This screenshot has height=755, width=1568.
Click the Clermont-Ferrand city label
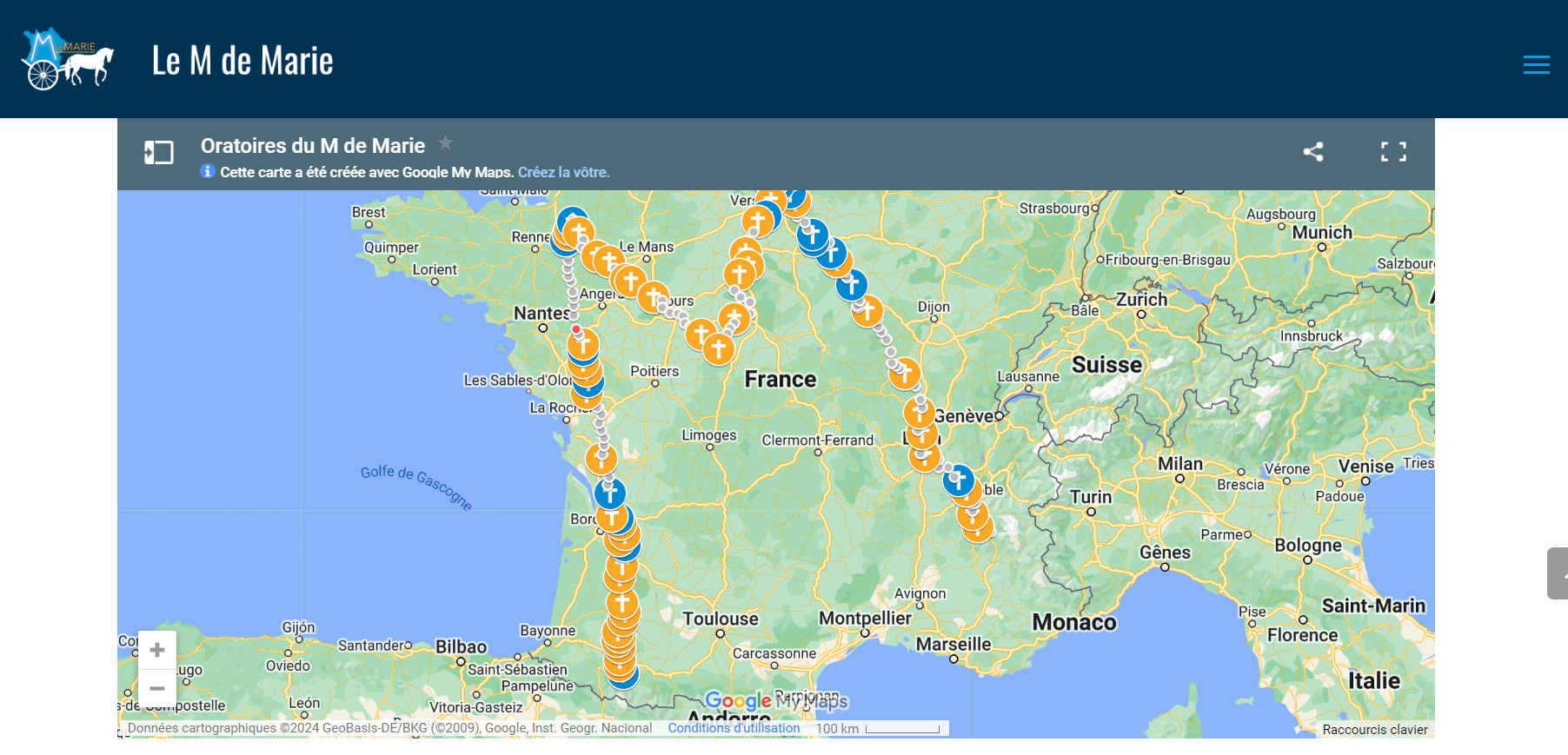[x=818, y=440]
